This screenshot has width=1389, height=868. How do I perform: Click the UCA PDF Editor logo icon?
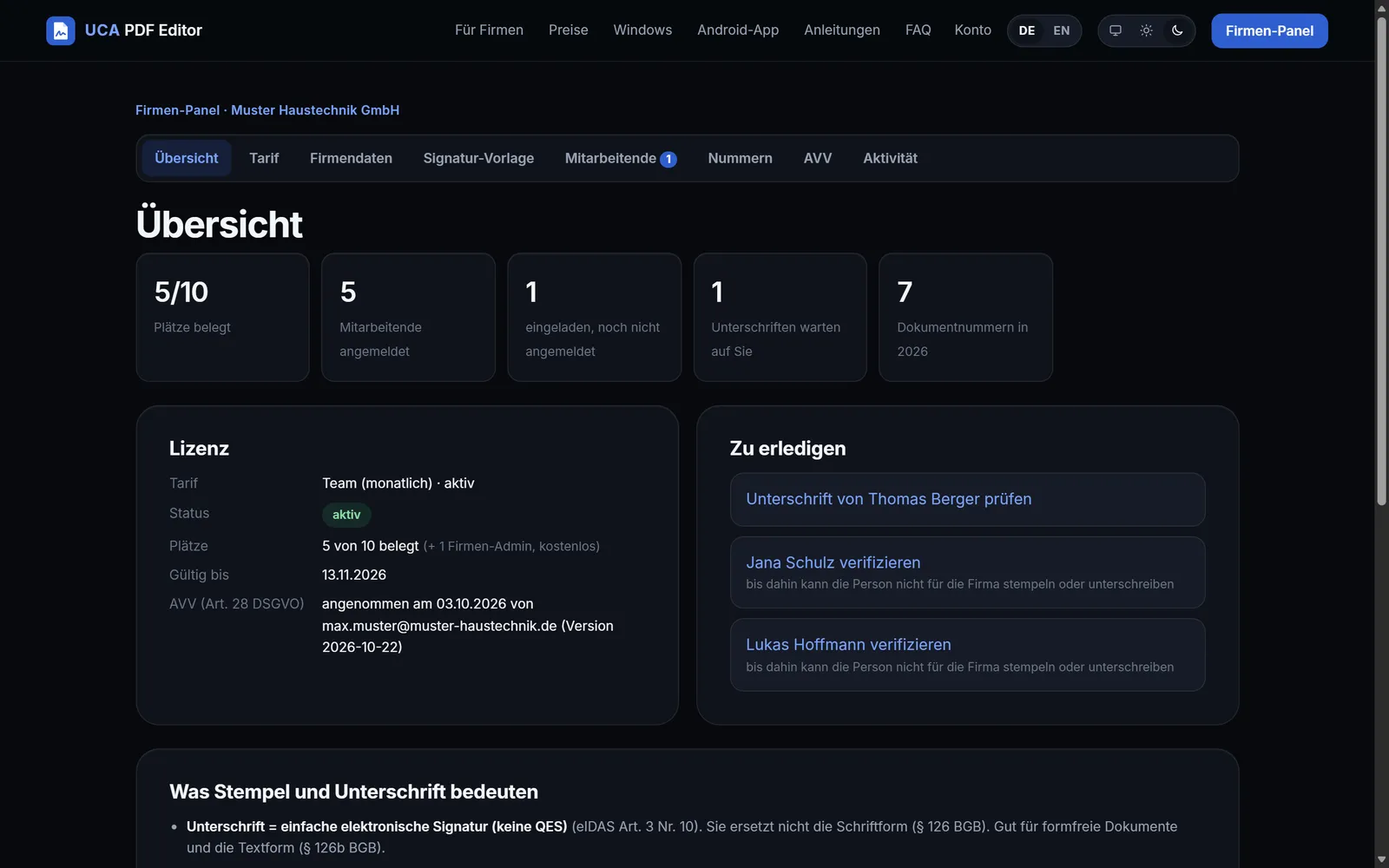click(x=61, y=30)
